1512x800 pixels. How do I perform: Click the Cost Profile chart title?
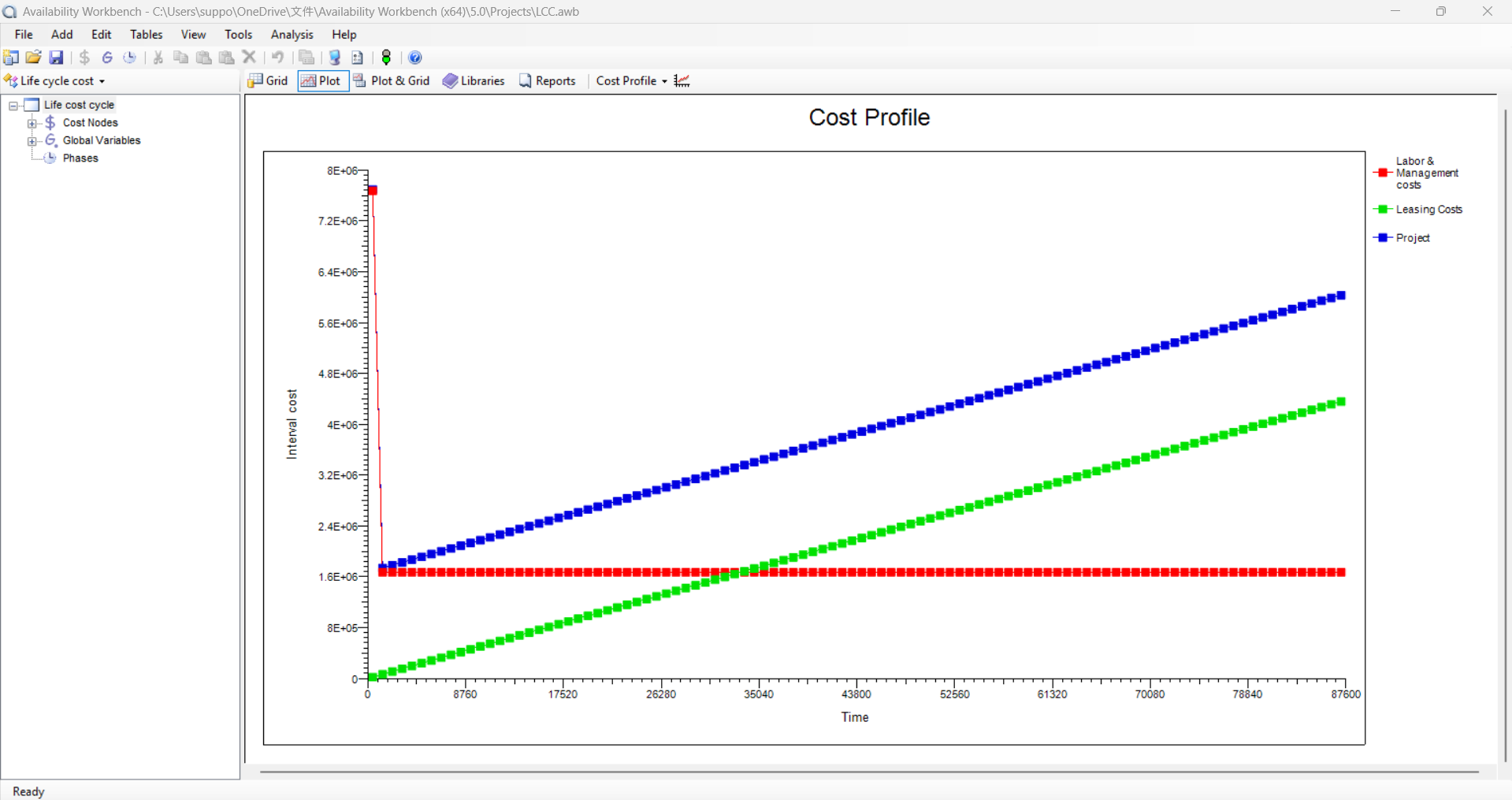pos(869,117)
